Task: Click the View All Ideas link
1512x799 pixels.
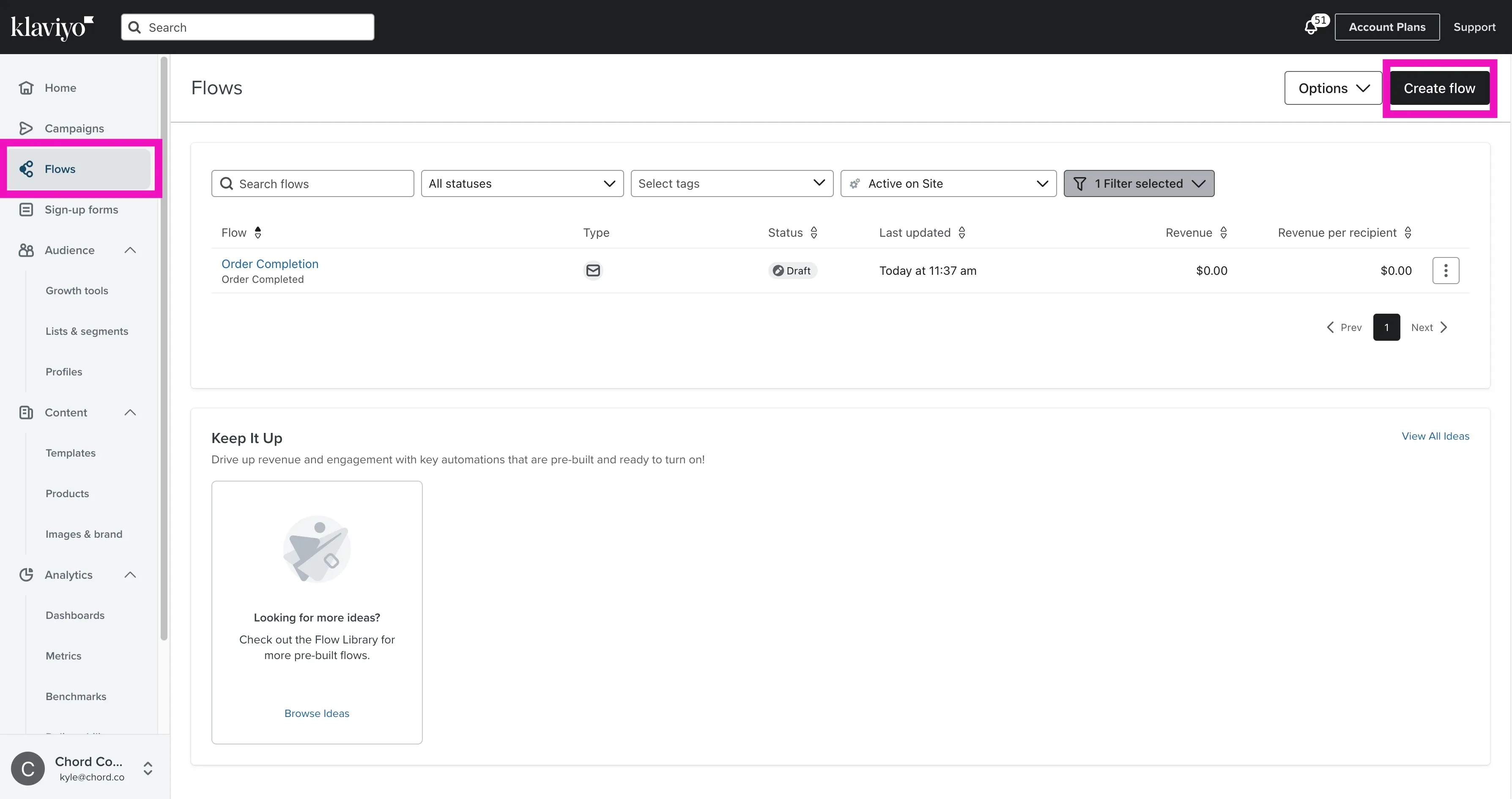Action: pos(1435,436)
